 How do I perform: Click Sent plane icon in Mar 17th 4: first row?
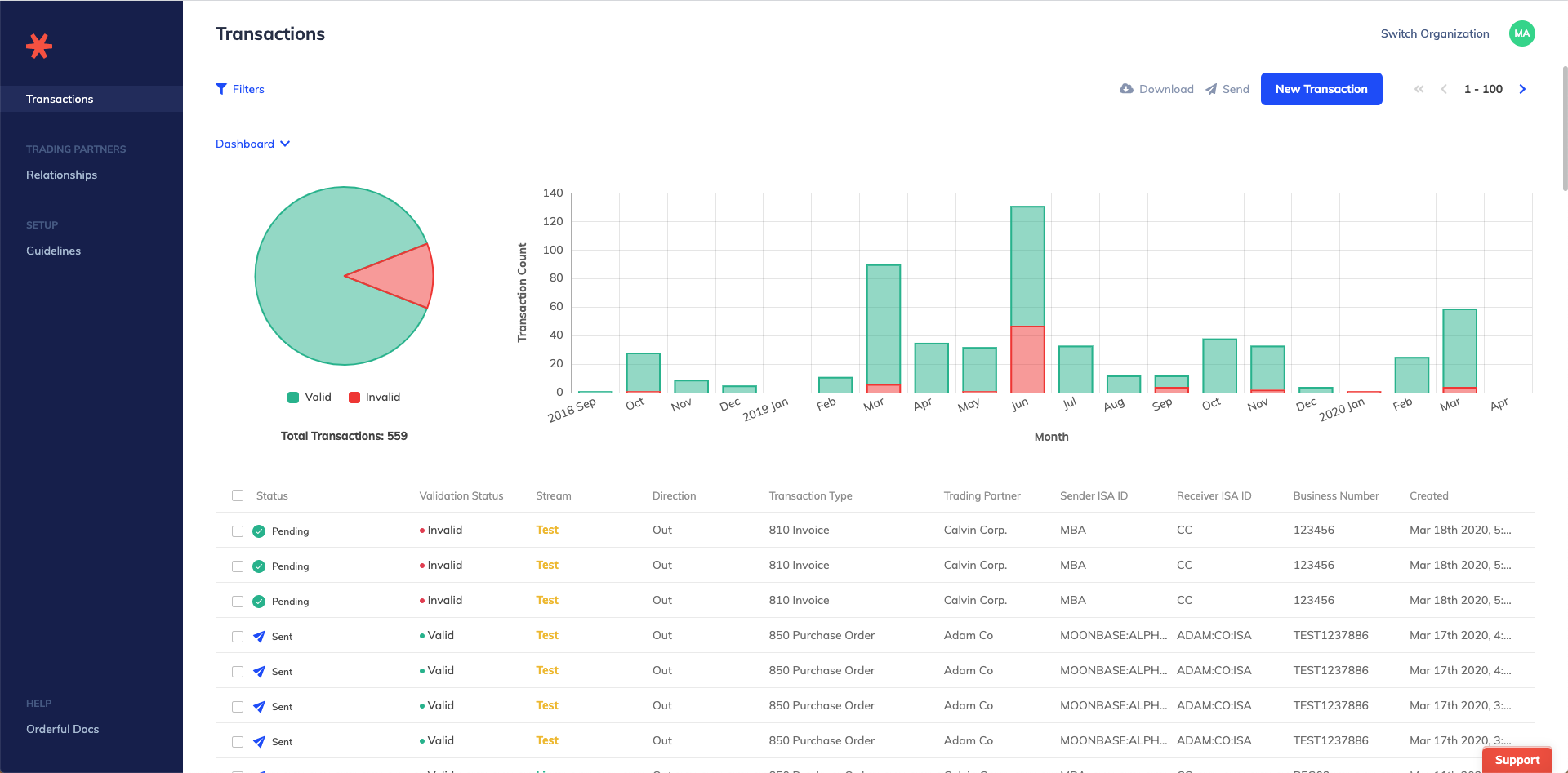259,637
